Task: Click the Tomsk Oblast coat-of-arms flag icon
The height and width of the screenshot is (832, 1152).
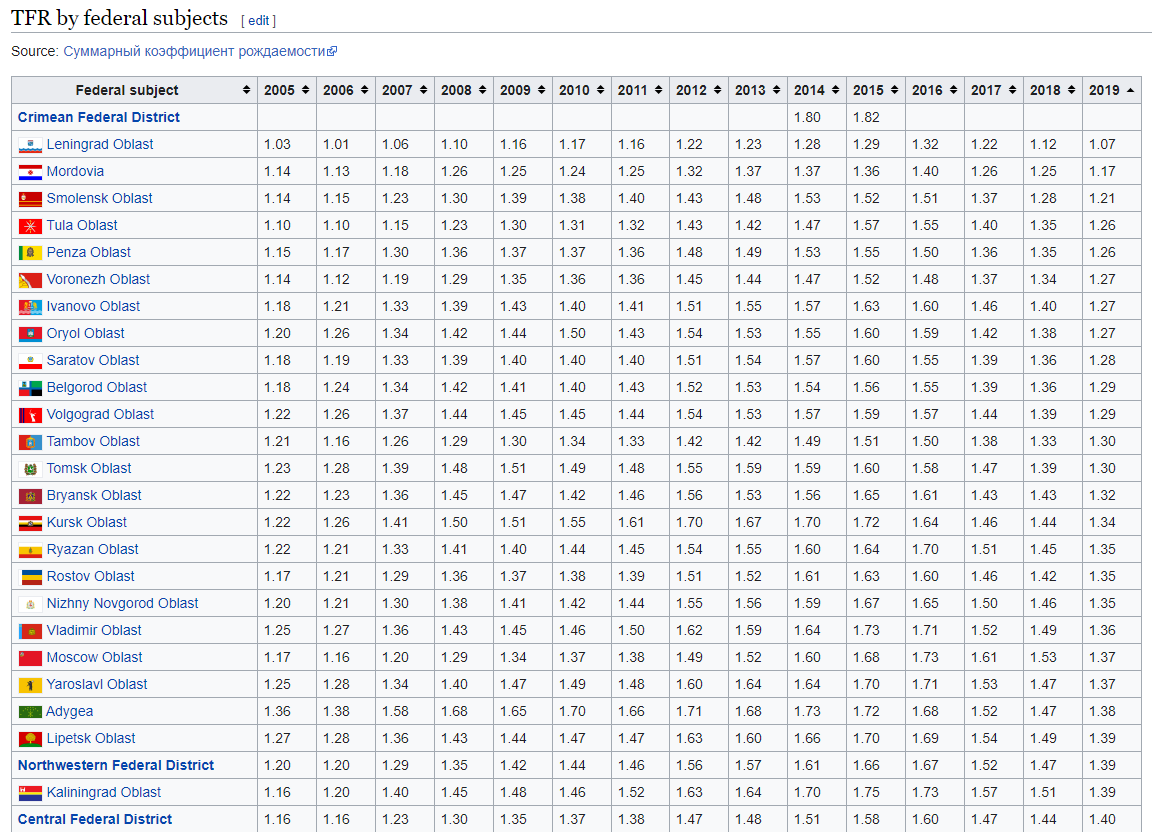Action: click(30, 469)
